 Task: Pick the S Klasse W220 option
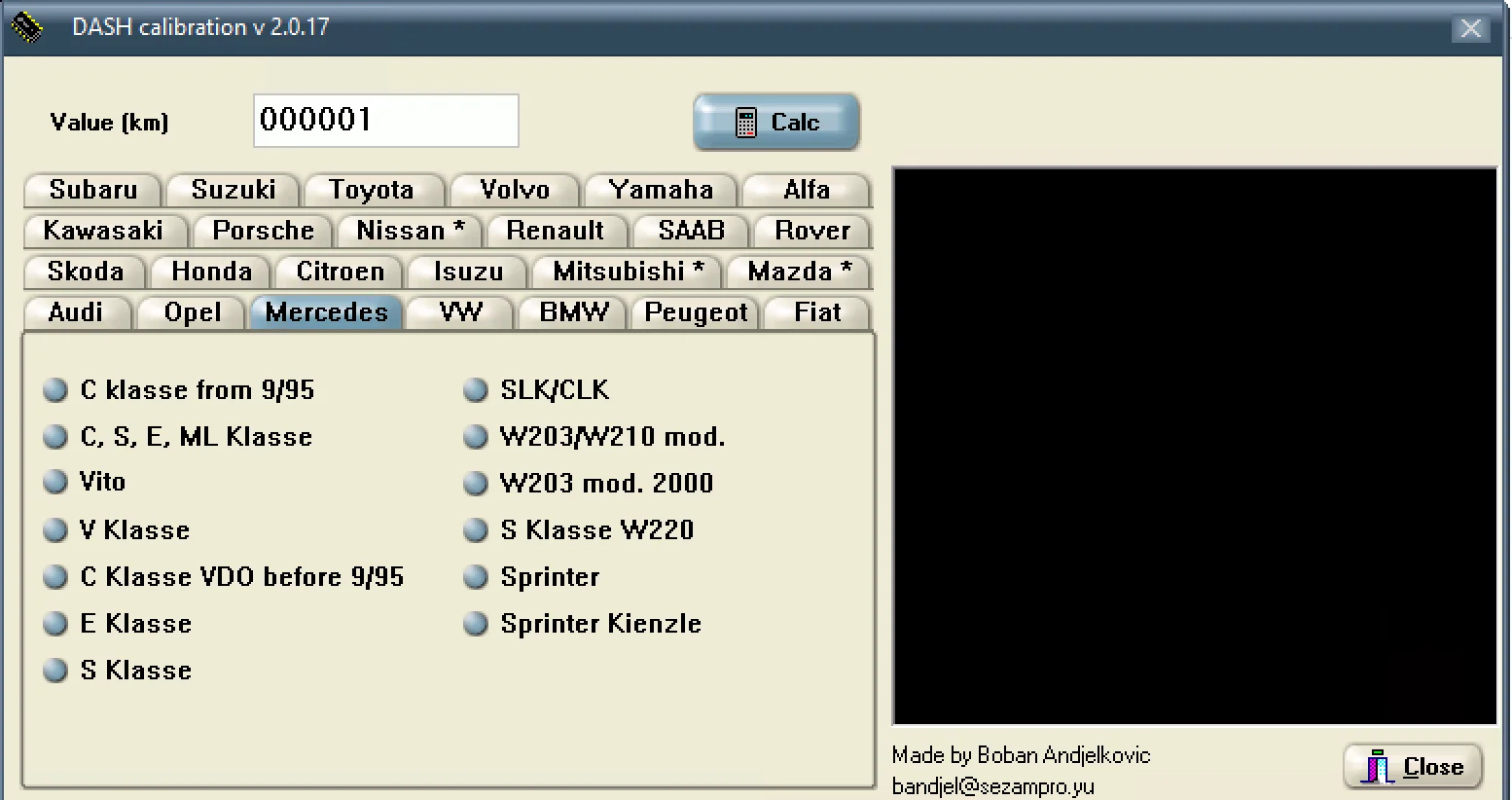tap(579, 530)
